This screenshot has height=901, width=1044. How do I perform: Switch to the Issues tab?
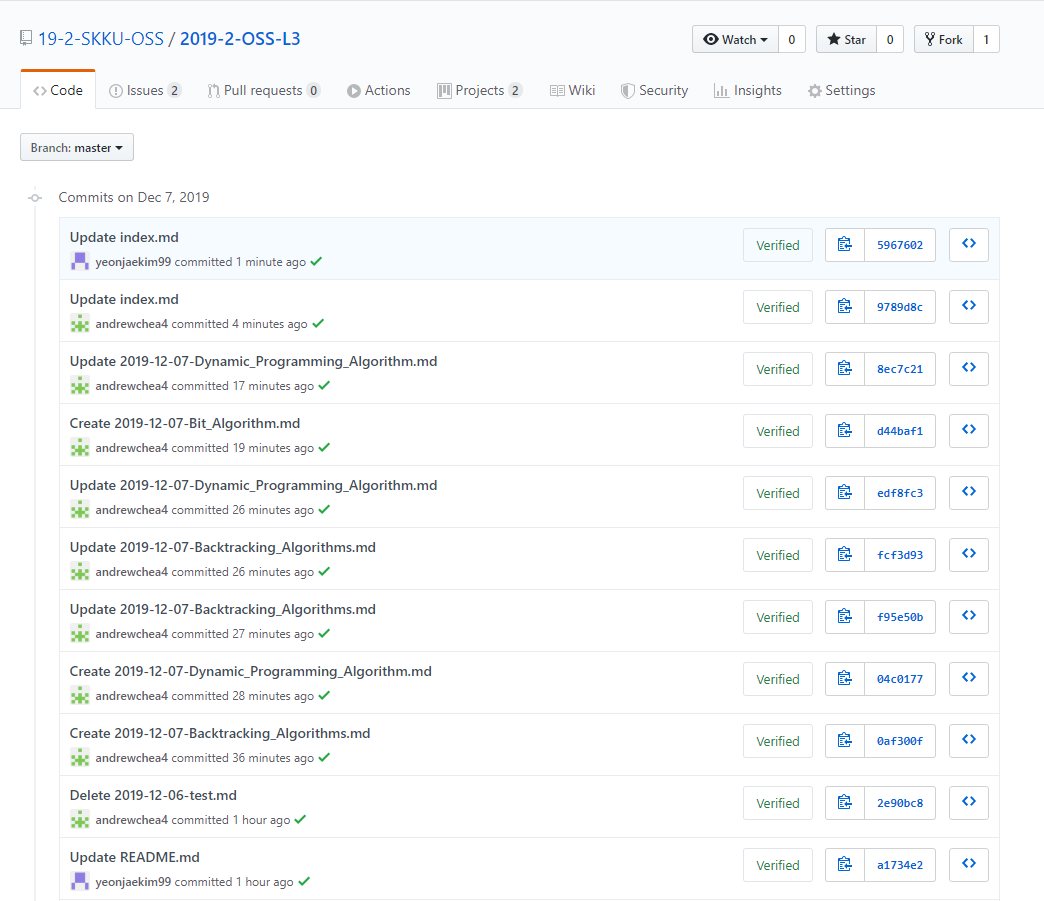tap(145, 90)
